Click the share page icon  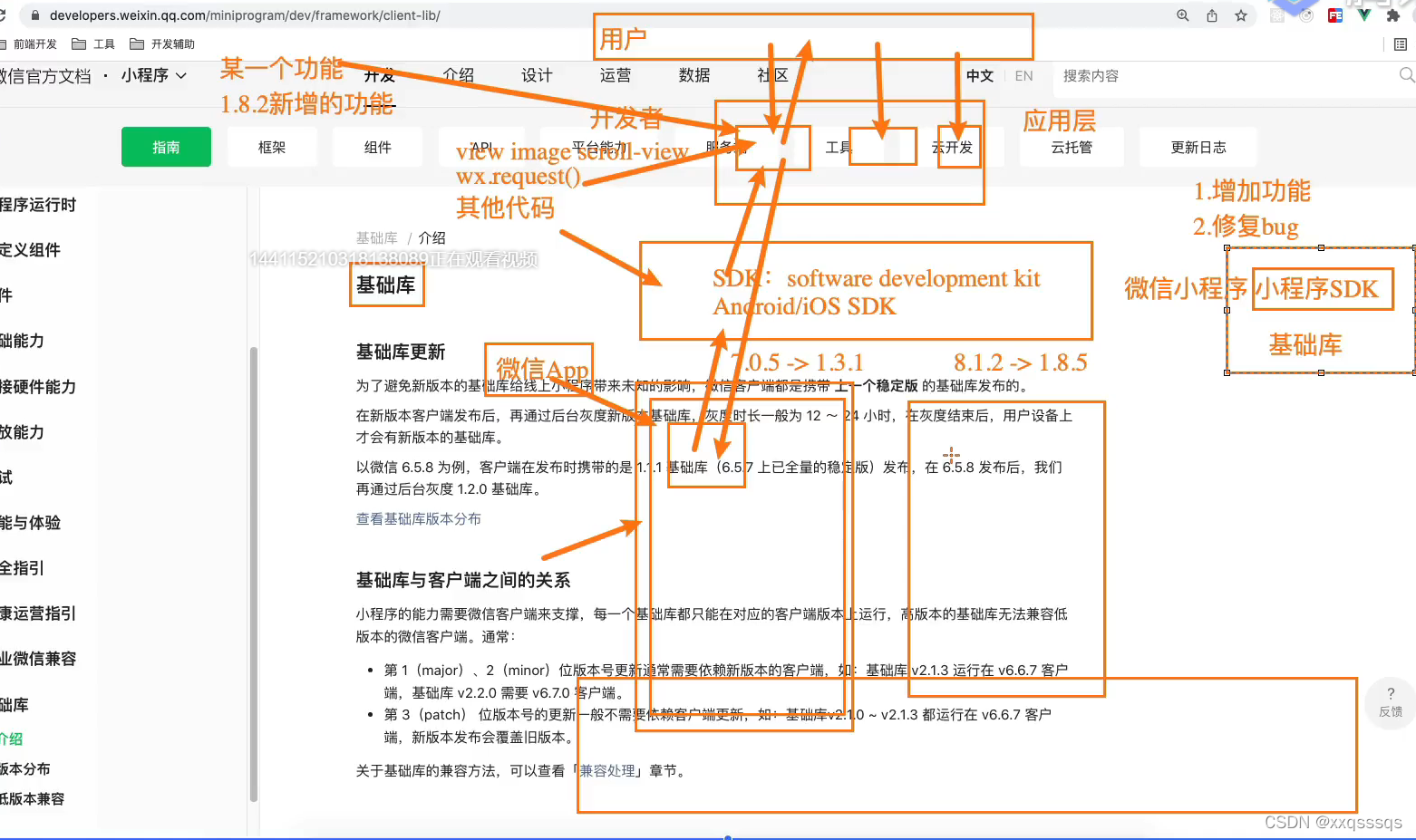[x=1212, y=15]
